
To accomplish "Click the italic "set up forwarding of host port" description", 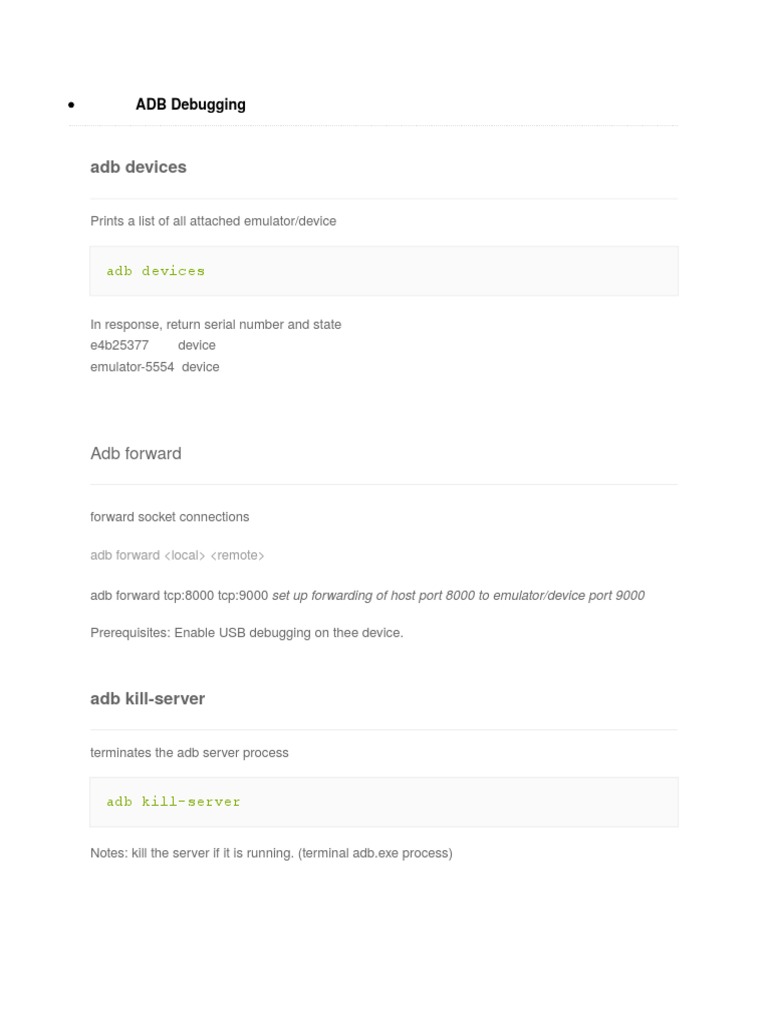I will pyautogui.click(x=458, y=595).
